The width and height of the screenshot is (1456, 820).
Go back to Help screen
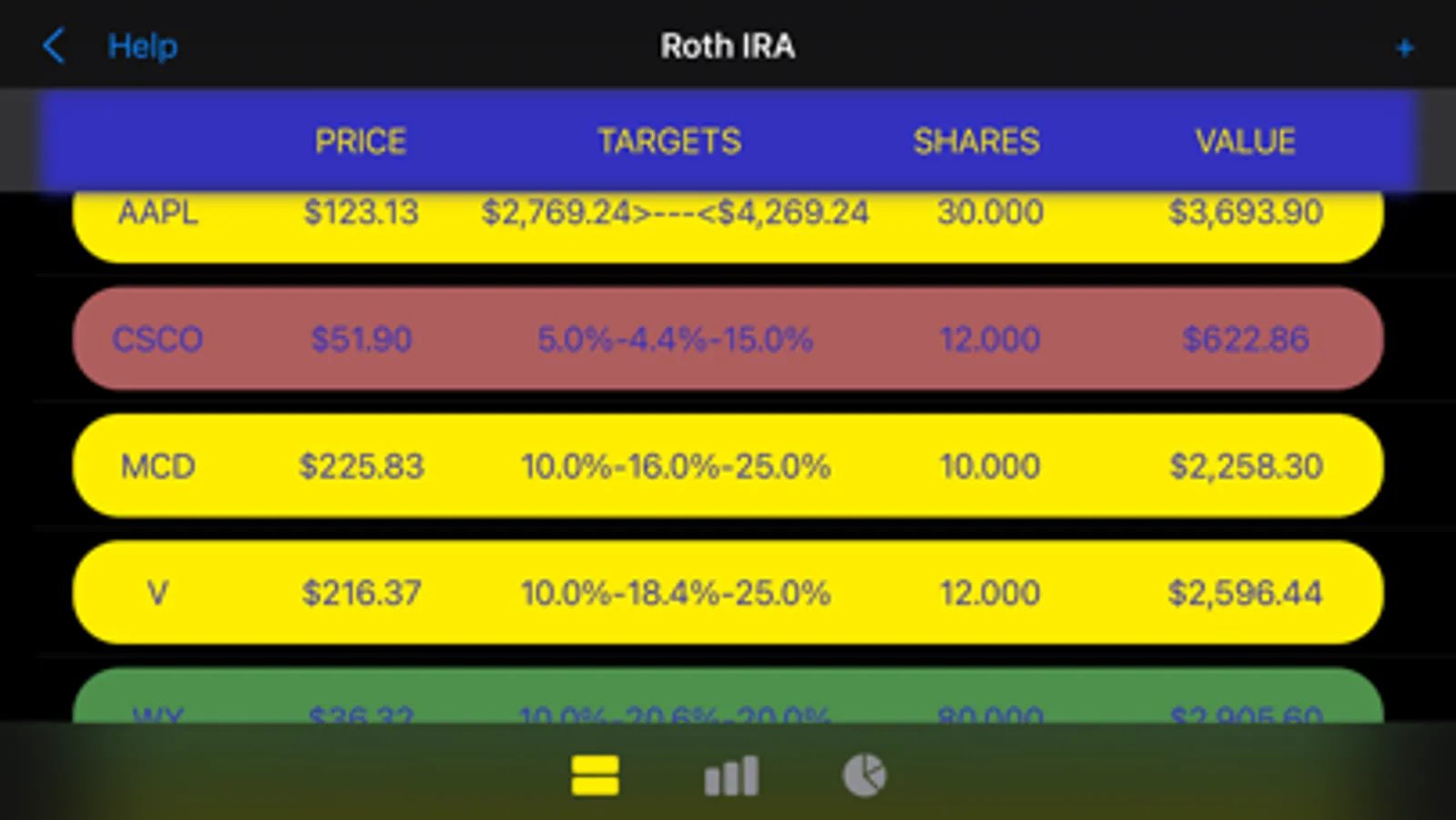142,46
